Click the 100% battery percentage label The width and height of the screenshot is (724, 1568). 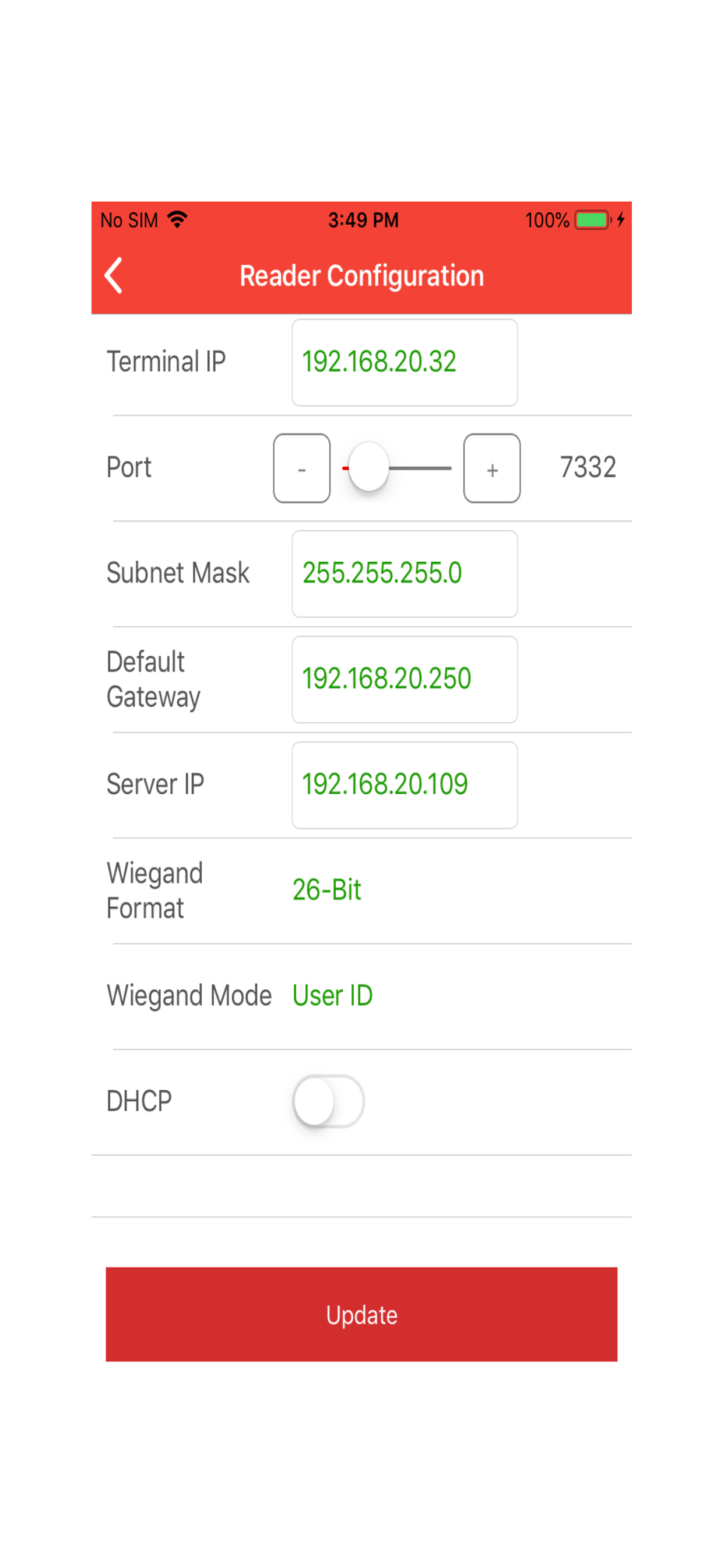[x=546, y=220]
